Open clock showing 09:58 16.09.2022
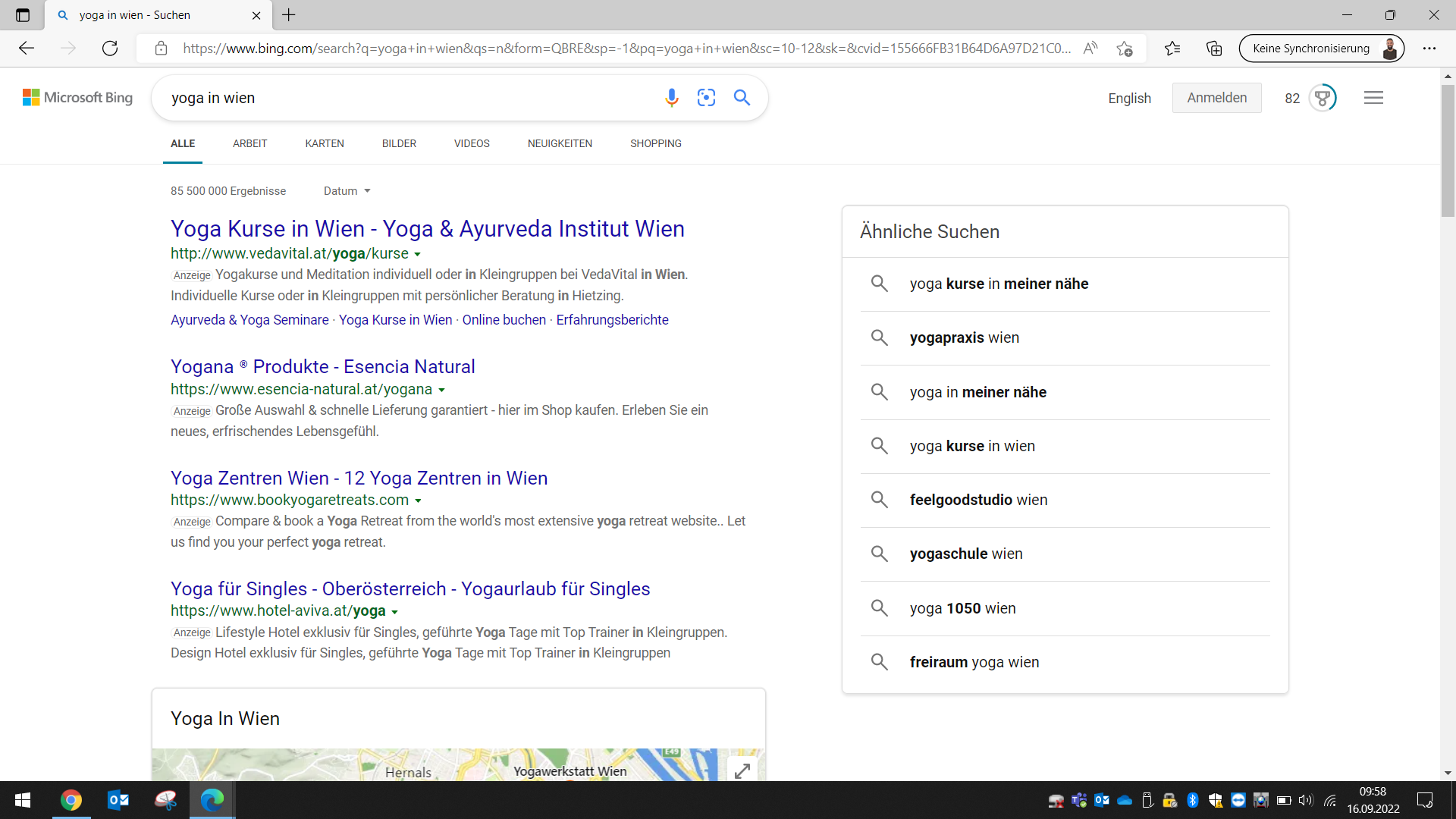The width and height of the screenshot is (1456, 819). pos(1373,800)
